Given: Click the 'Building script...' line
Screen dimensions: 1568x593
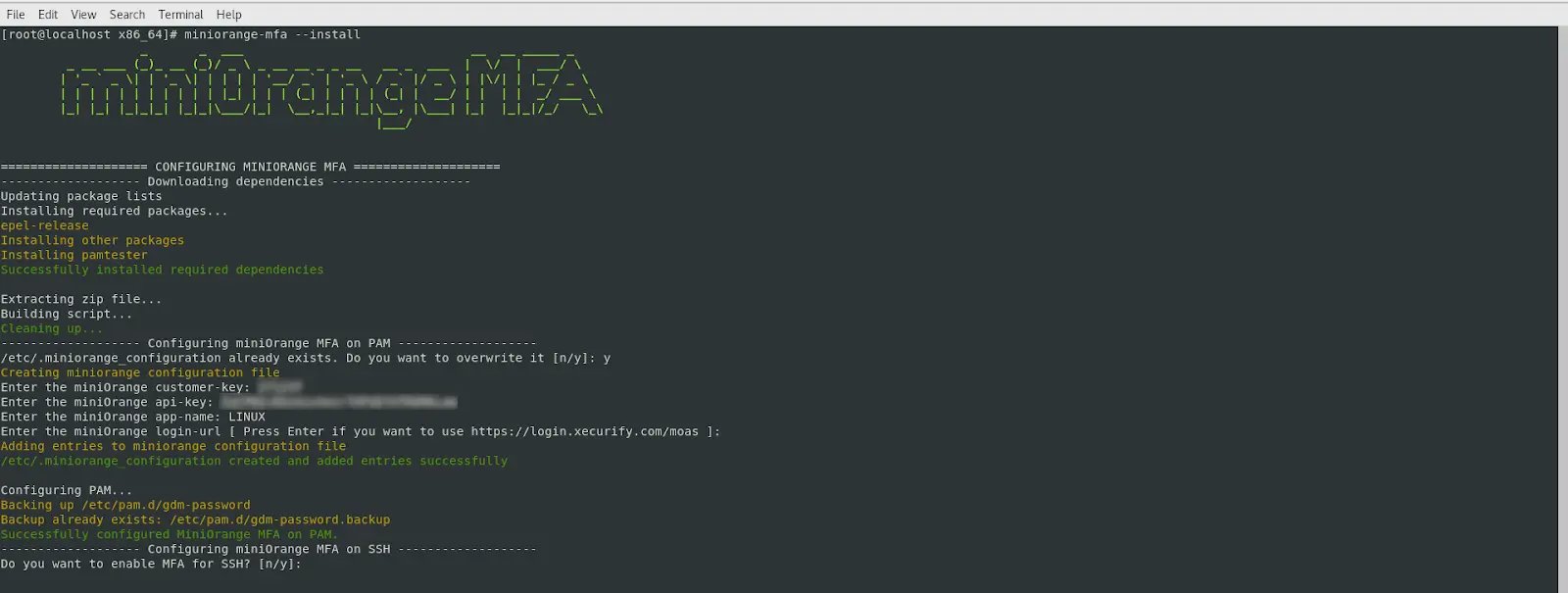Looking at the screenshot, I should [x=67, y=314].
